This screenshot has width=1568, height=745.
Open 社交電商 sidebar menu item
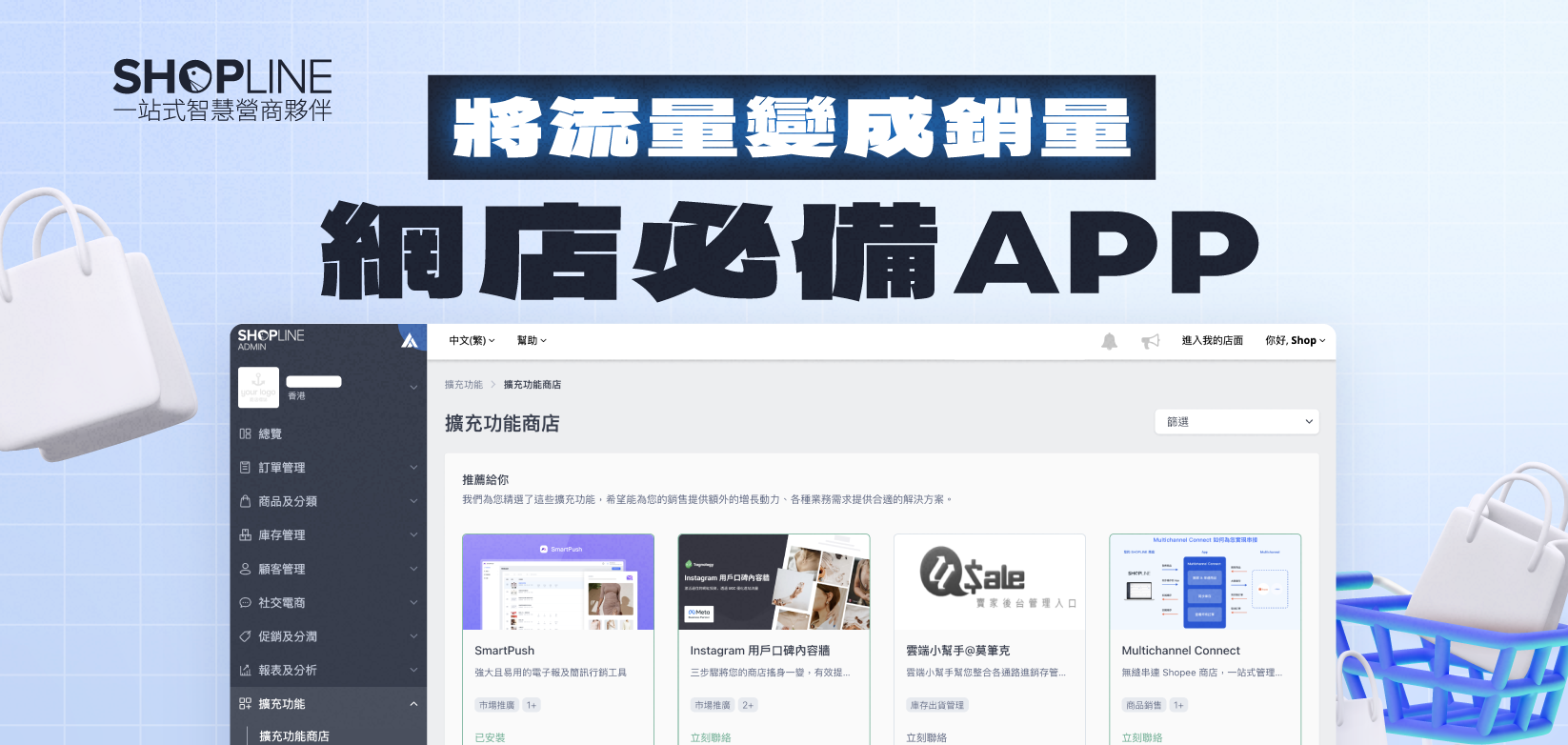(x=328, y=603)
